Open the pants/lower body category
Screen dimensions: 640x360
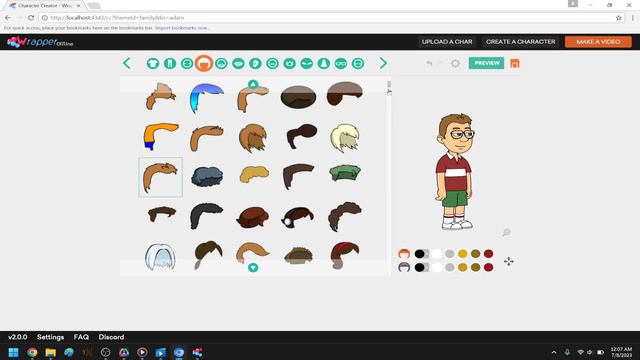(x=170, y=63)
